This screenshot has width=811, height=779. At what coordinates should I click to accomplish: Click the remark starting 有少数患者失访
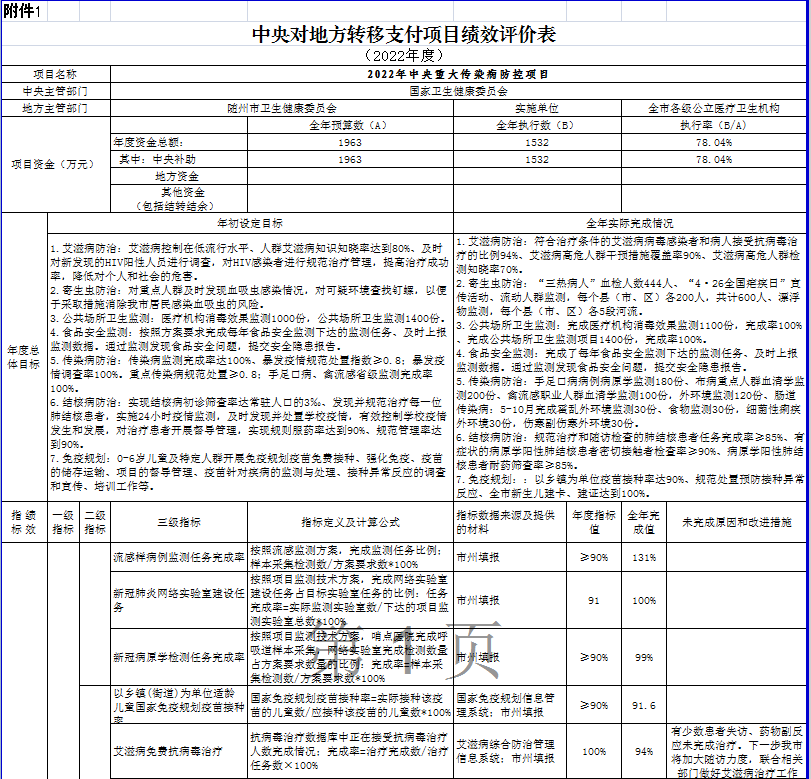pos(737,751)
